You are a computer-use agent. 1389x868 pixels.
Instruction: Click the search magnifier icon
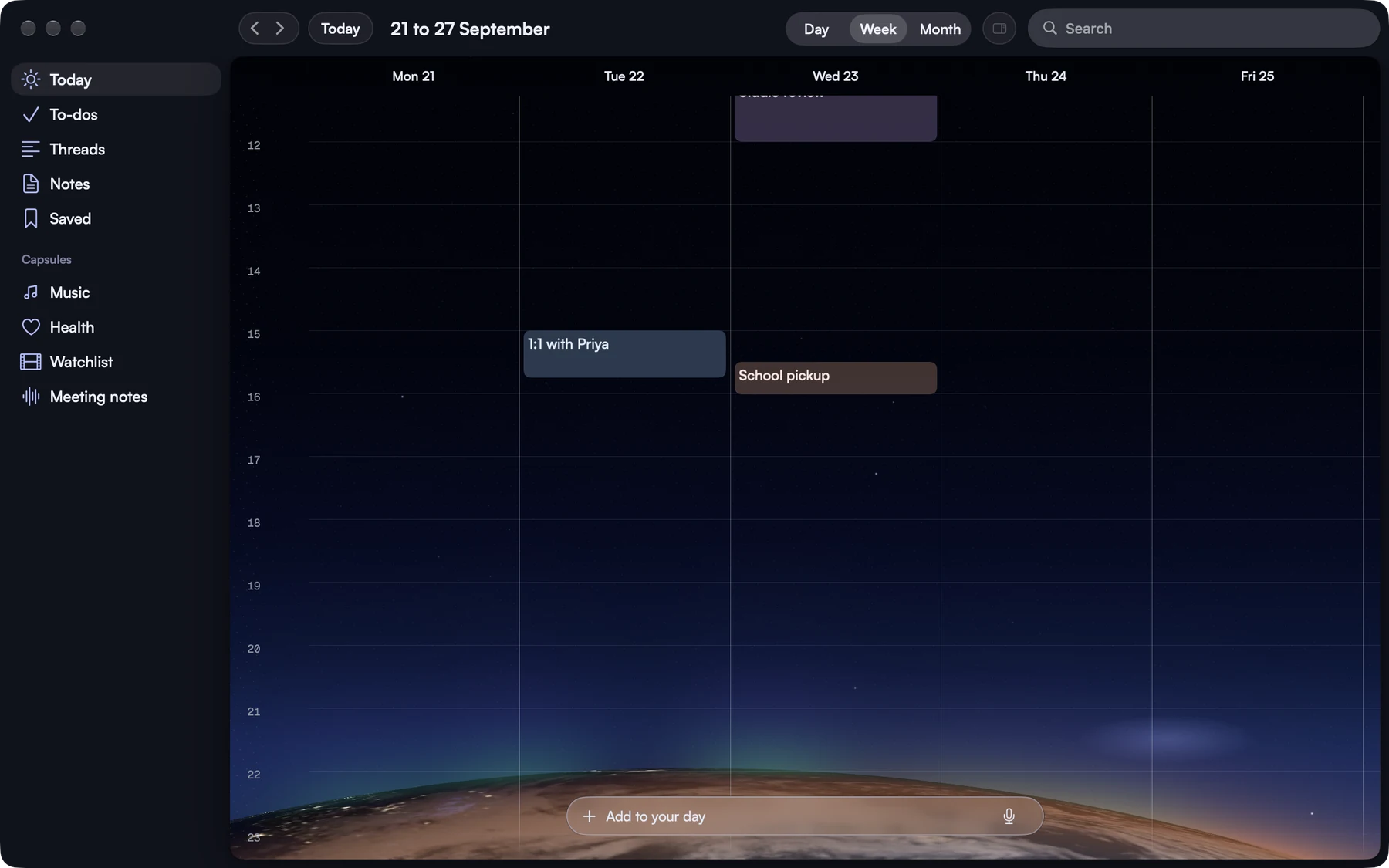1049,29
